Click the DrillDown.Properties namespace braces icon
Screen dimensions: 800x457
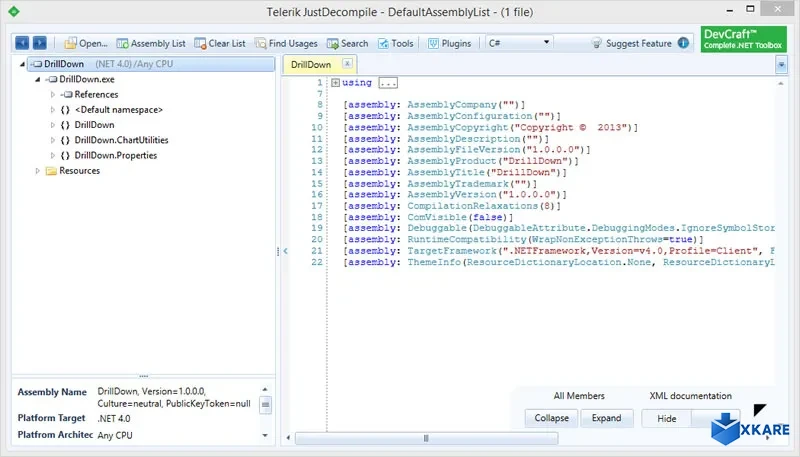(x=65, y=156)
